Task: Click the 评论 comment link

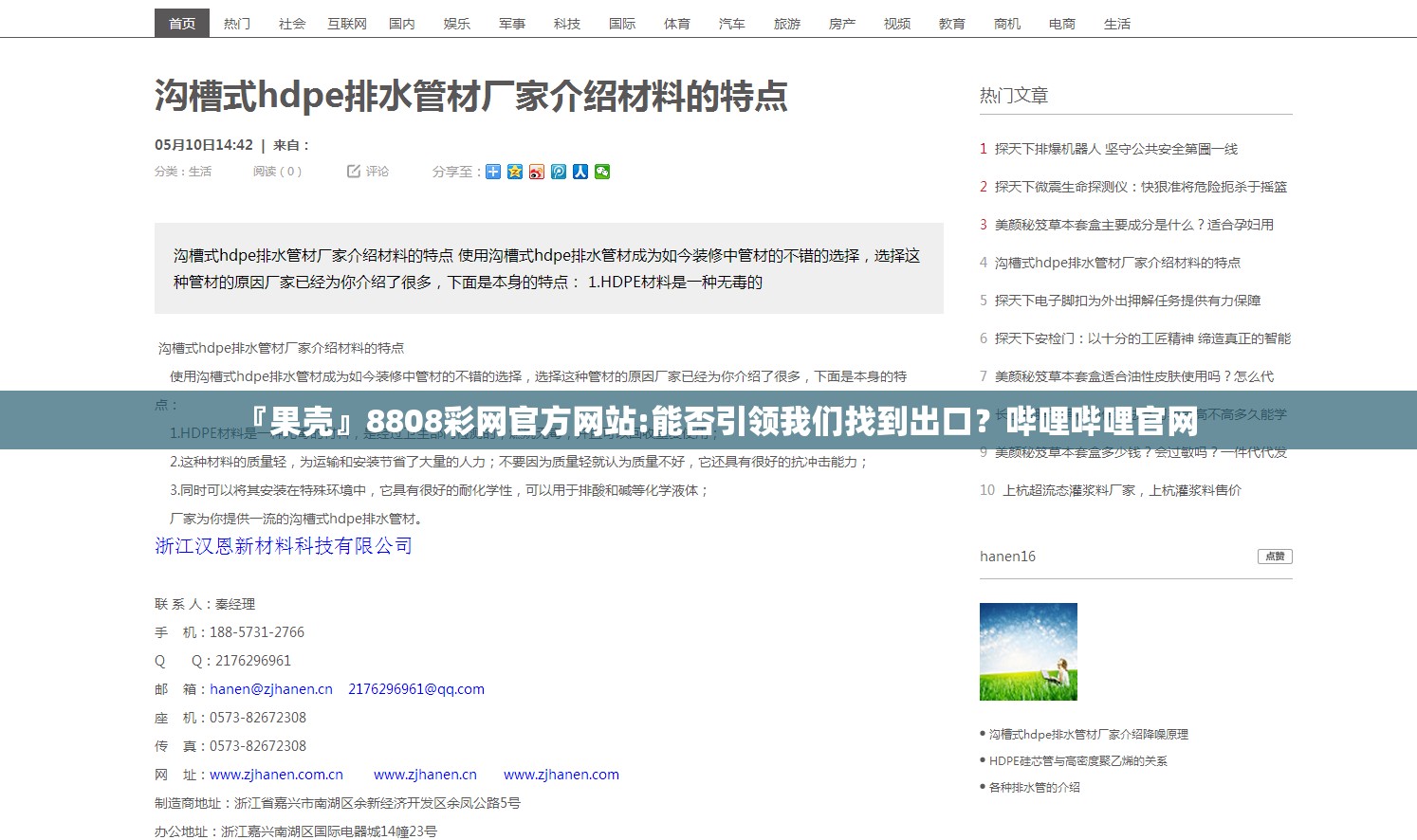Action: click(377, 172)
